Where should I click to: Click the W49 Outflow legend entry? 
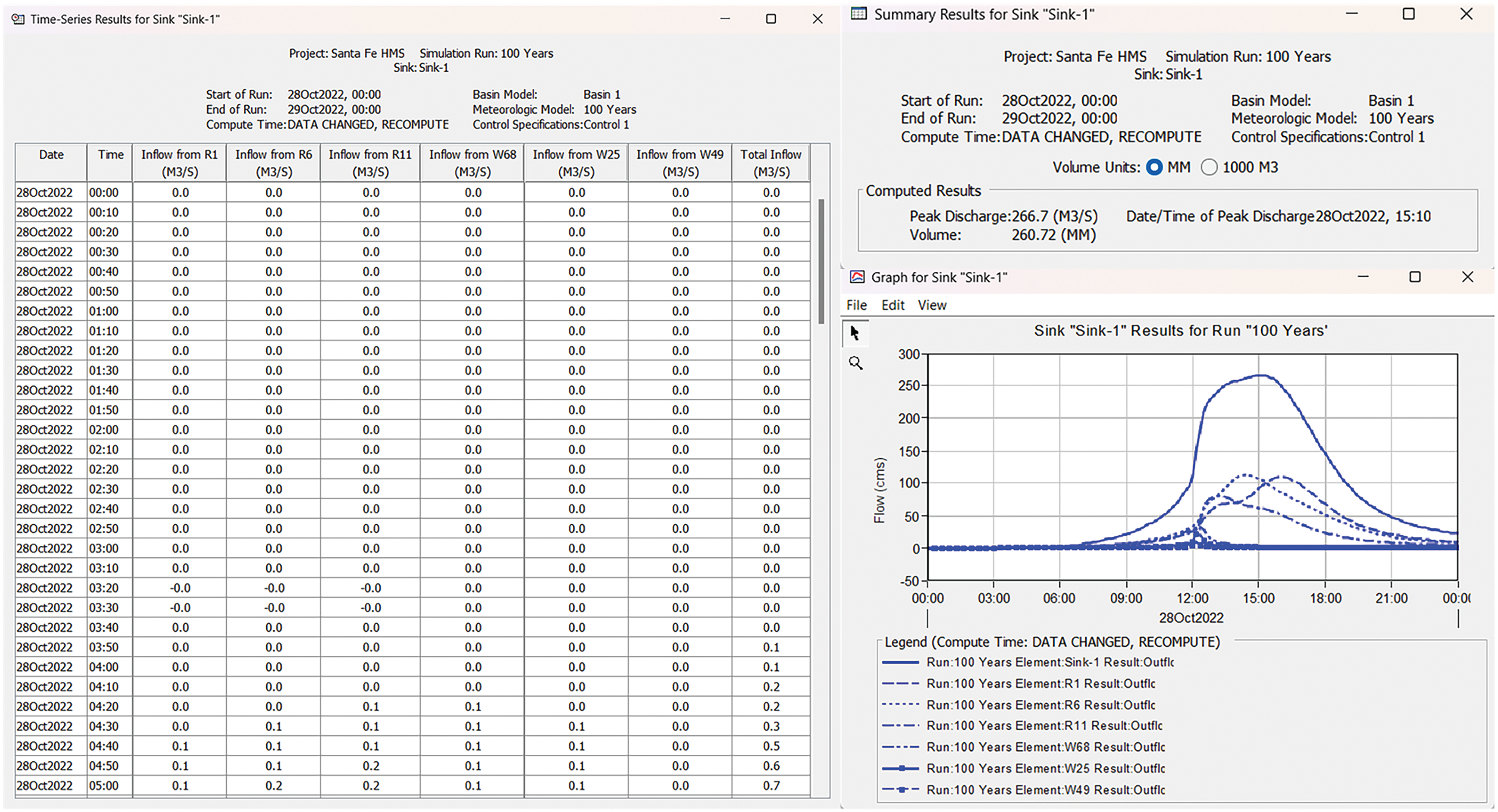pyautogui.click(x=1045, y=790)
